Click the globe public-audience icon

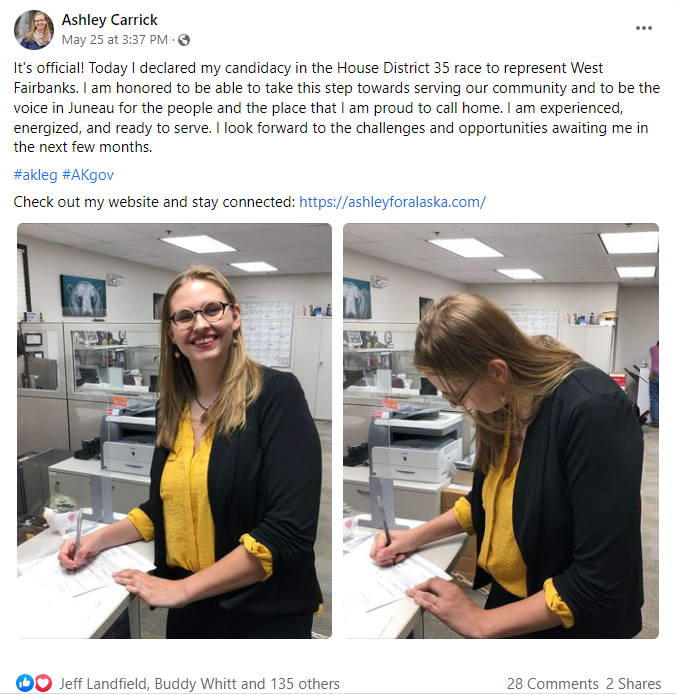pos(184,40)
